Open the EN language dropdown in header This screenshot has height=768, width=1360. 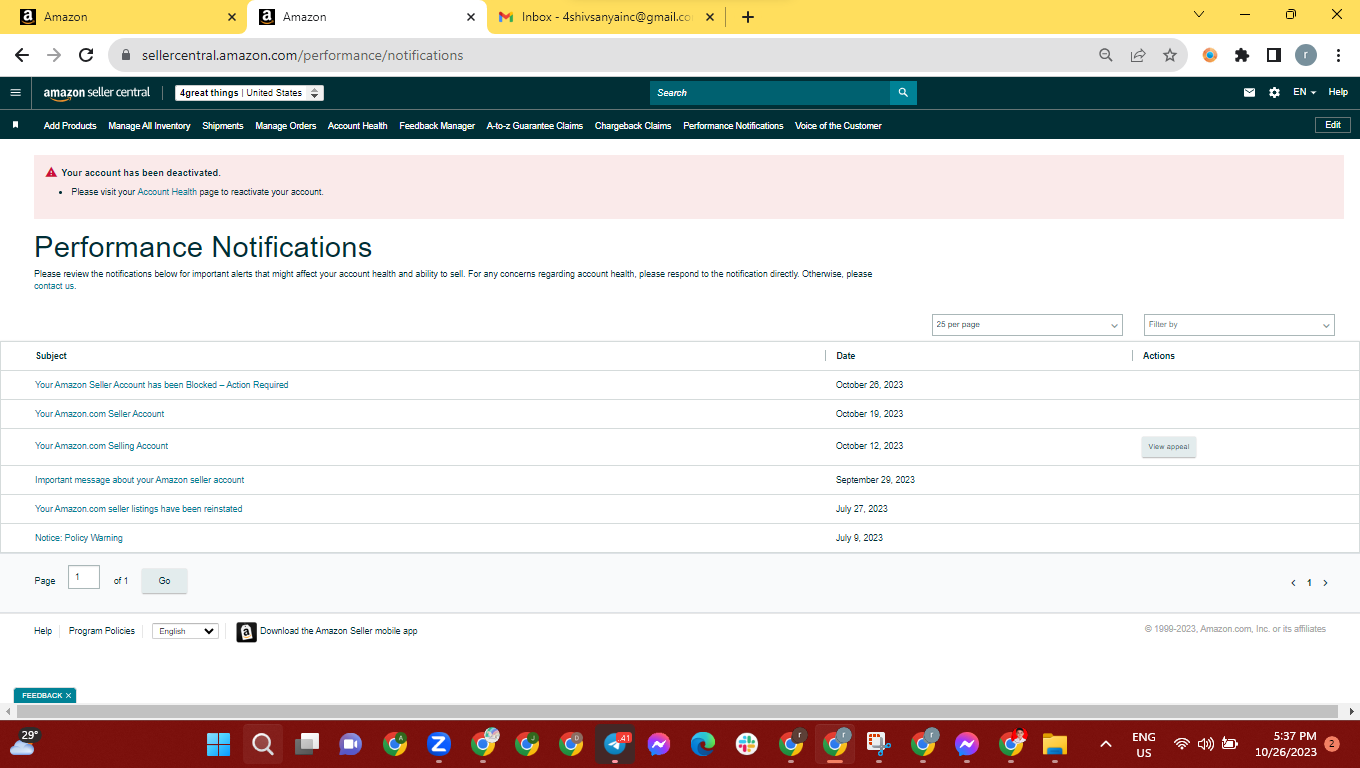pyautogui.click(x=1304, y=92)
